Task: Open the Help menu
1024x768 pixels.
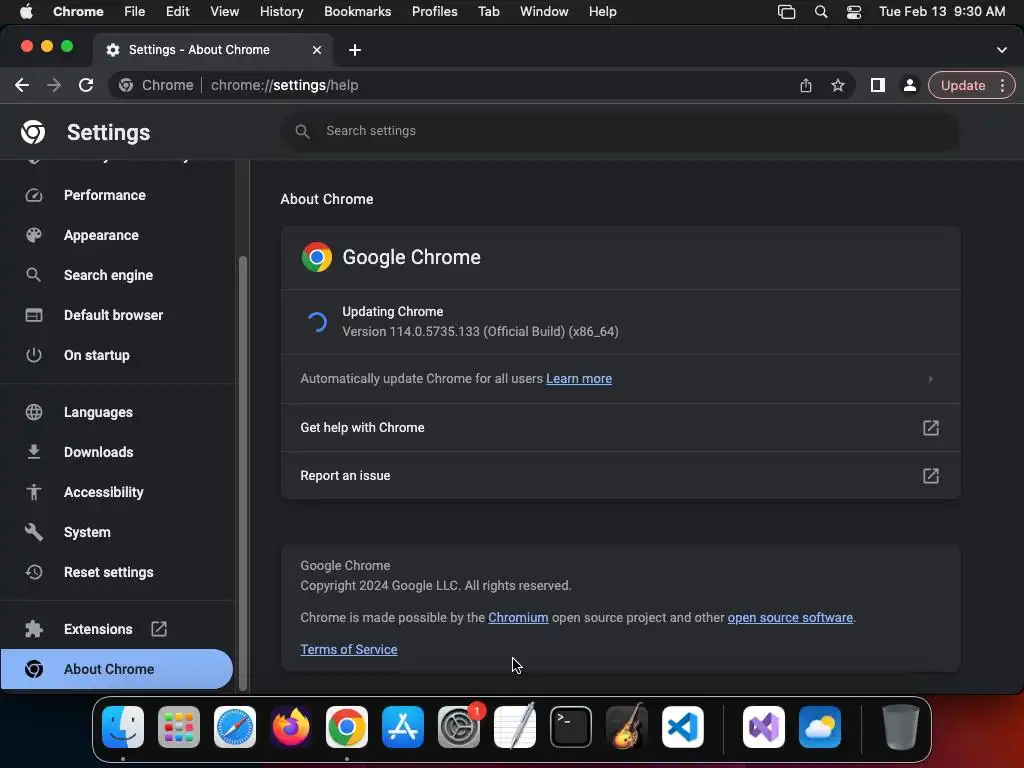Action: pyautogui.click(x=602, y=12)
